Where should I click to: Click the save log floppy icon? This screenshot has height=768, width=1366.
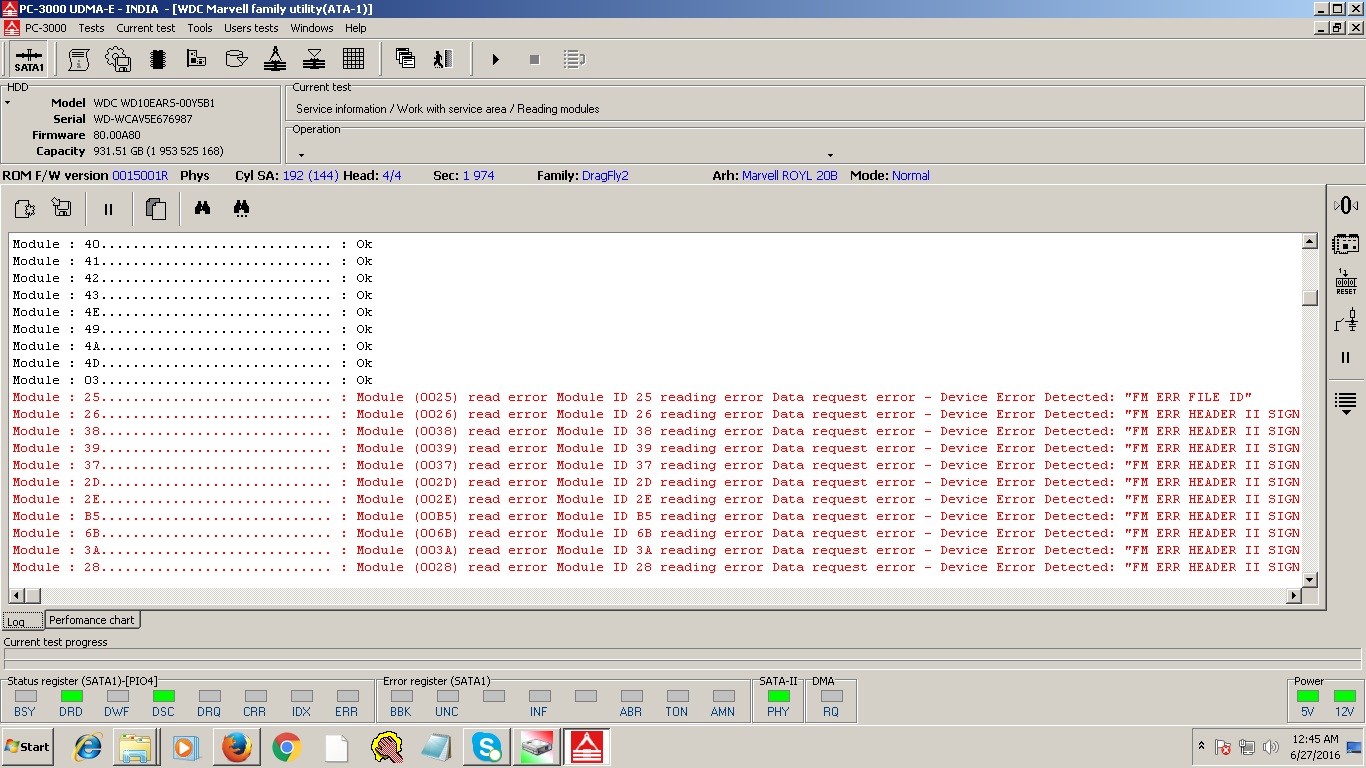pyautogui.click(x=62, y=209)
